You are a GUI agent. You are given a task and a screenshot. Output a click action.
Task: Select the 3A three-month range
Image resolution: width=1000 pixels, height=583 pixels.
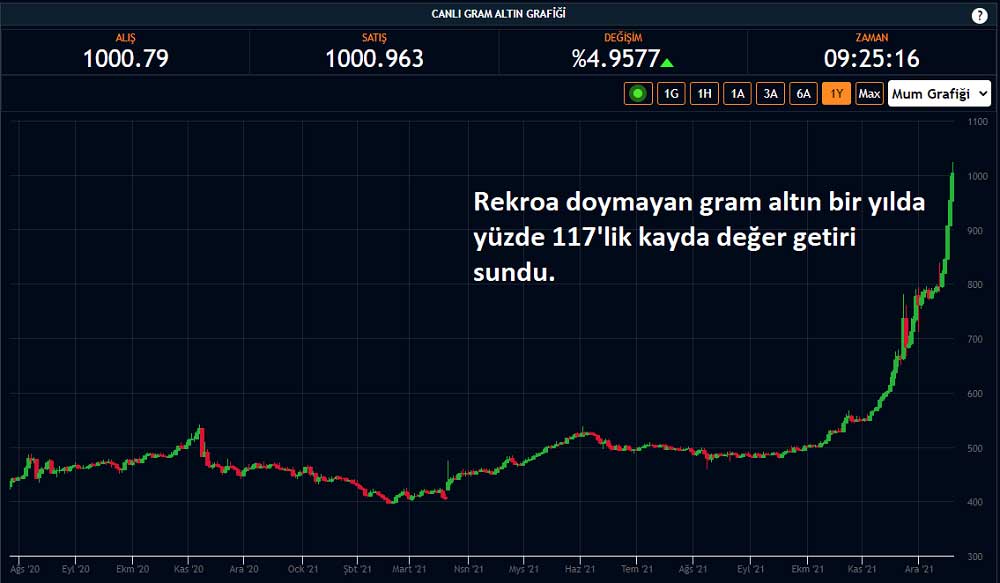tap(770, 94)
